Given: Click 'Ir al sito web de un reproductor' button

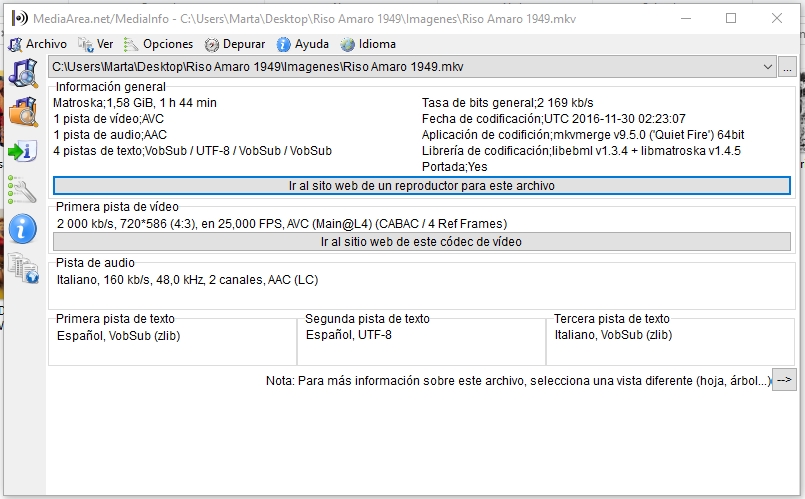Looking at the screenshot, I should pyautogui.click(x=421, y=186).
